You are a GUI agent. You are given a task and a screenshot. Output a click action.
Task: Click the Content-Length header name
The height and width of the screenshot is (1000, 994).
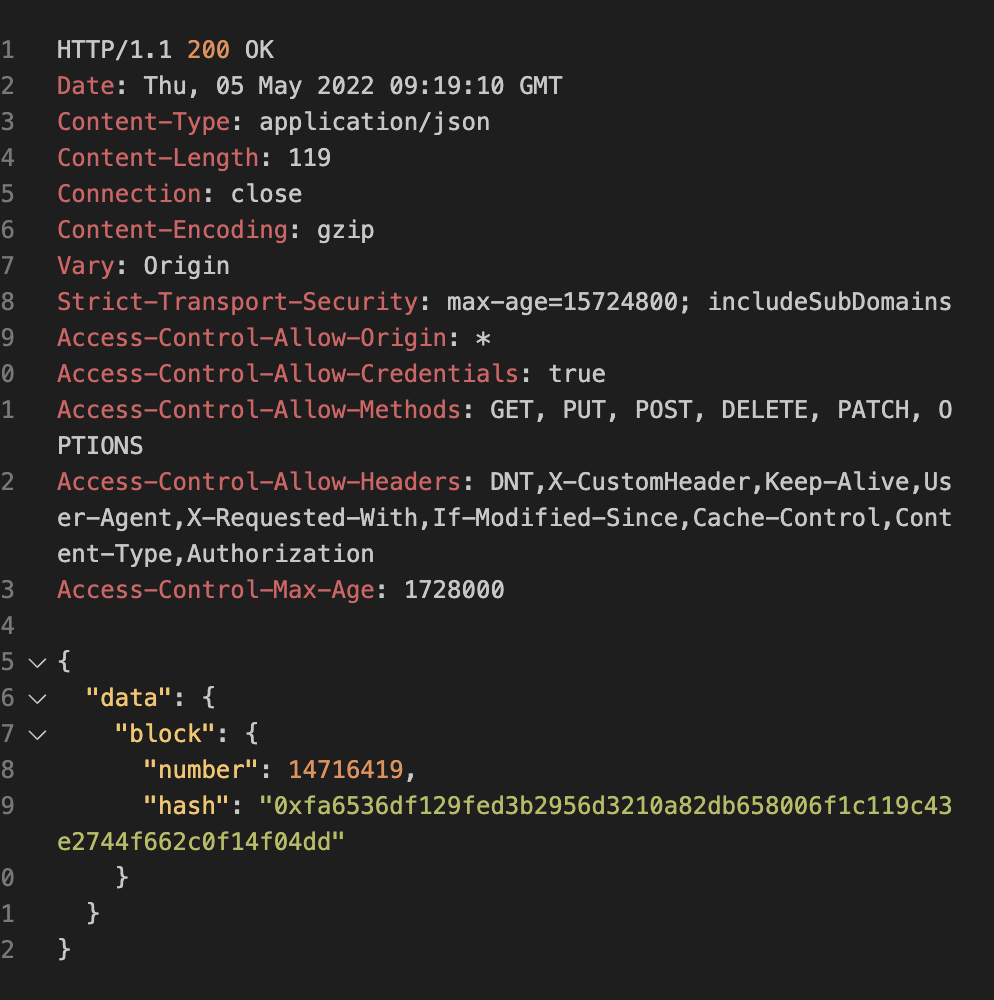(158, 158)
